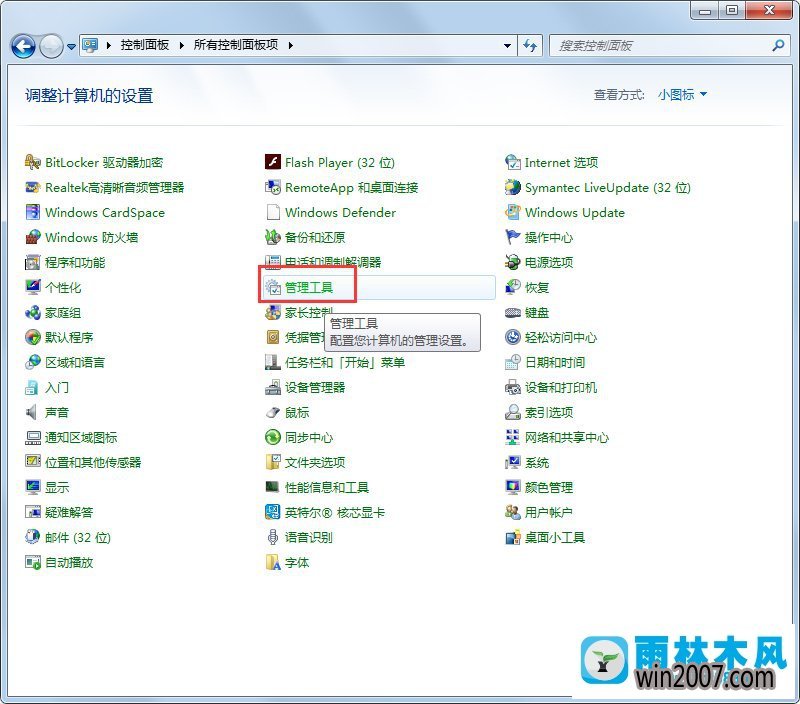Image resolution: width=800 pixels, height=704 pixels.
Task: Click the 同步中心 icon
Action: (273, 437)
